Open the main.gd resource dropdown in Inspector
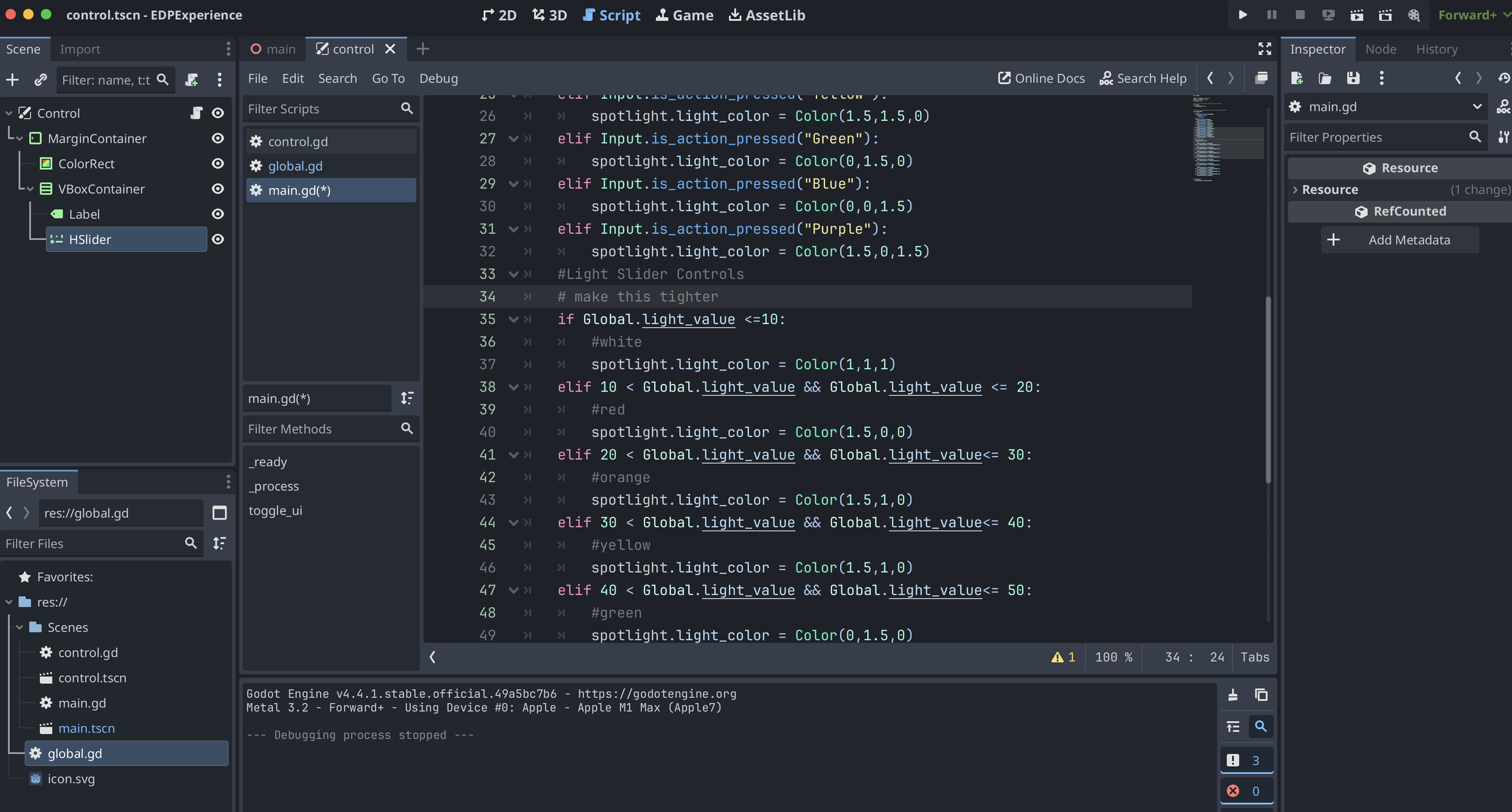The width and height of the screenshot is (1512, 812). [x=1476, y=107]
